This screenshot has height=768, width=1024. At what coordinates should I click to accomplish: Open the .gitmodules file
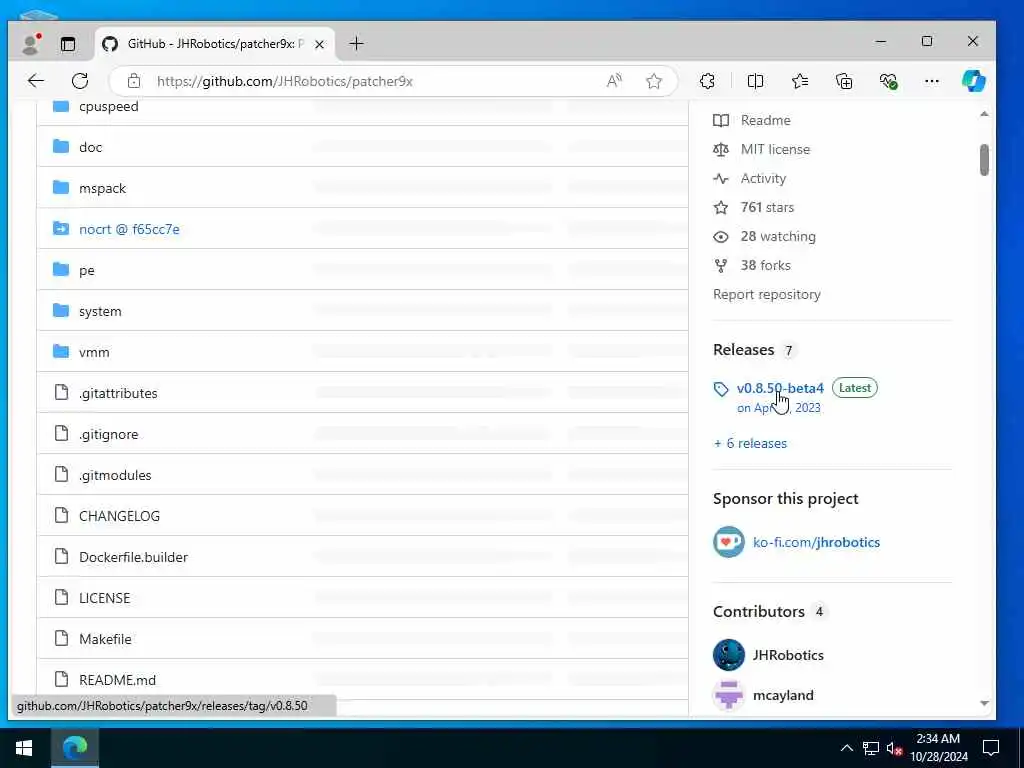point(115,475)
